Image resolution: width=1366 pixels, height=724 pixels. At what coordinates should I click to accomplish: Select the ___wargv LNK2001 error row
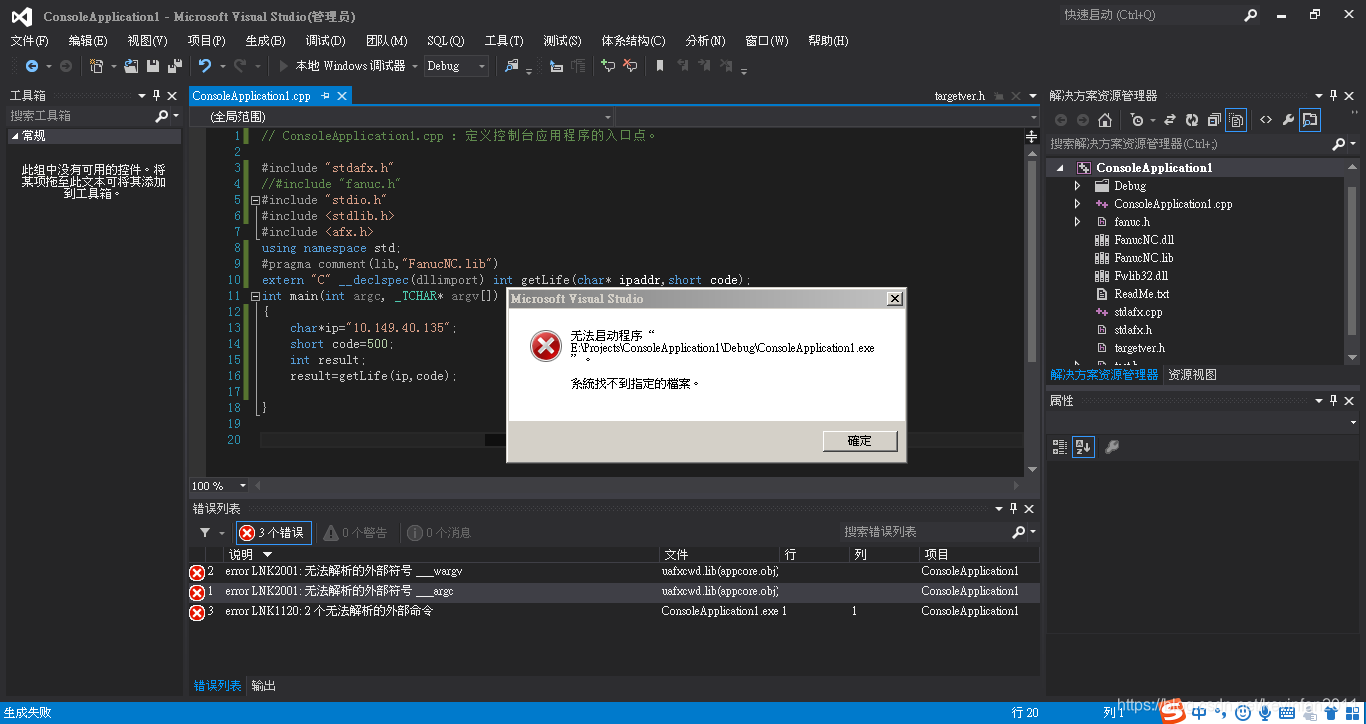614,572
